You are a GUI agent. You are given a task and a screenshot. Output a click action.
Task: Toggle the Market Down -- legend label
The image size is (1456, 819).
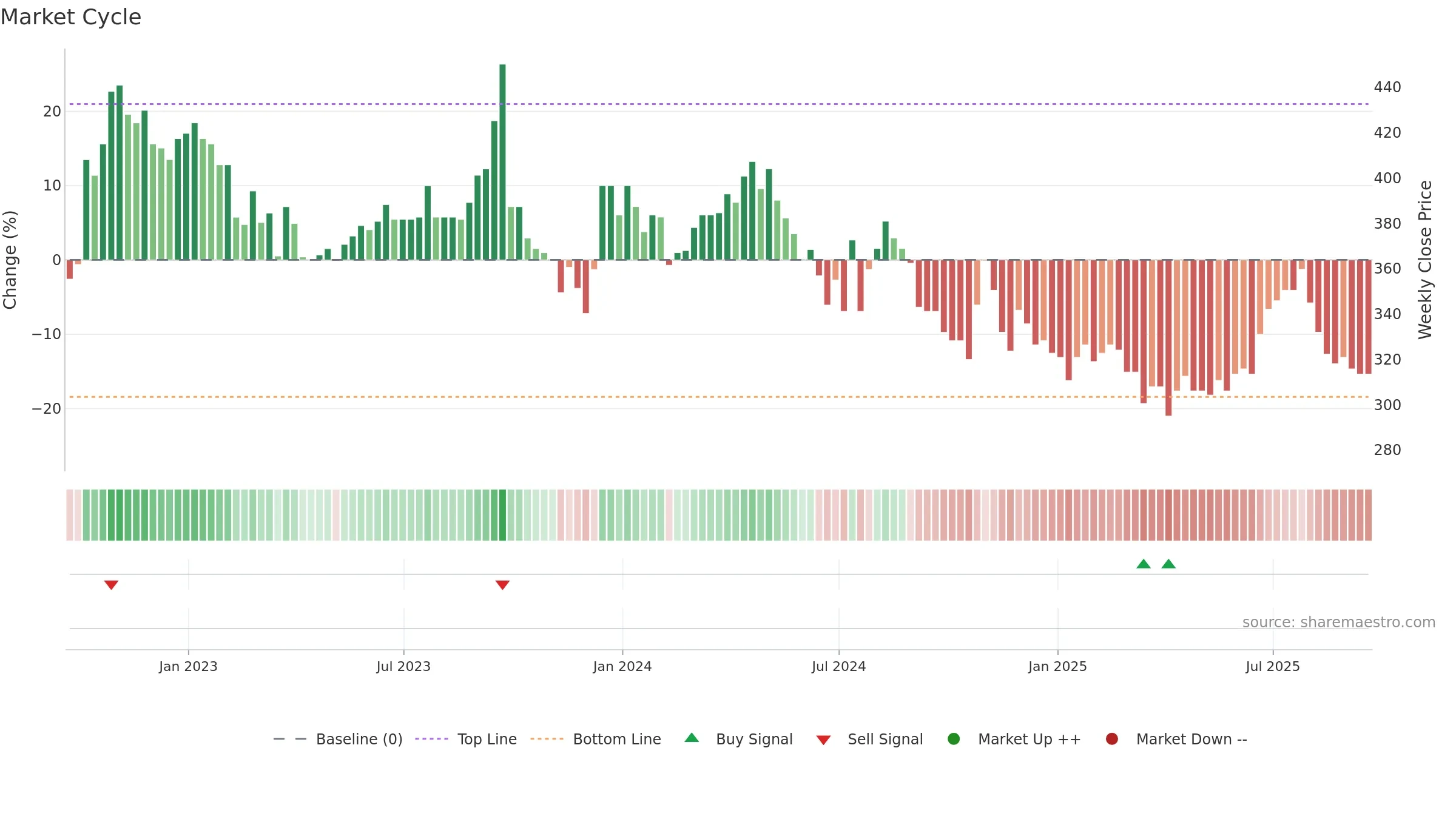click(x=1191, y=739)
